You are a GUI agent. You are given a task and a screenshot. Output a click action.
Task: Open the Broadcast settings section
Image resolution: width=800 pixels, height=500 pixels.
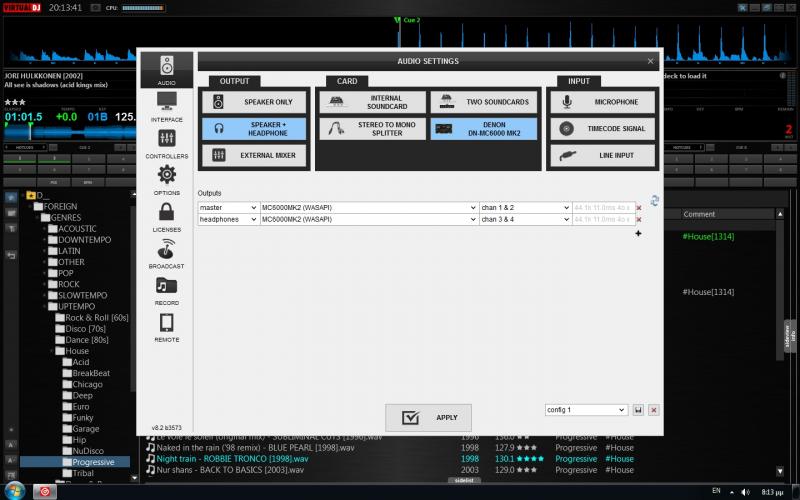point(166,252)
